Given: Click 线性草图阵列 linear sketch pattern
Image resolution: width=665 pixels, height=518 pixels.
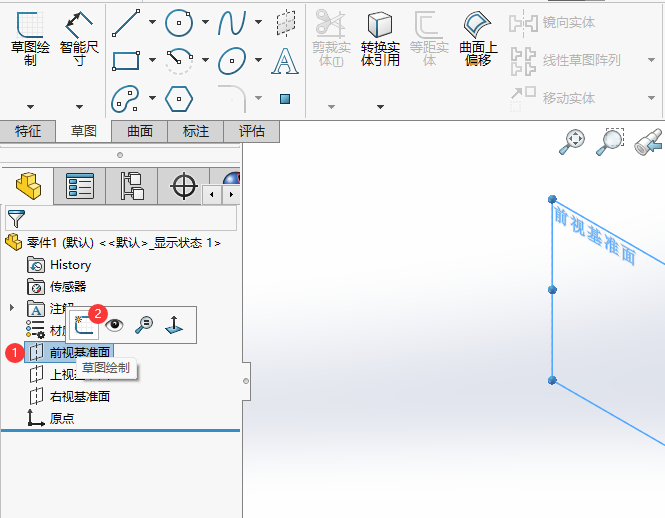Looking at the screenshot, I should point(565,61).
